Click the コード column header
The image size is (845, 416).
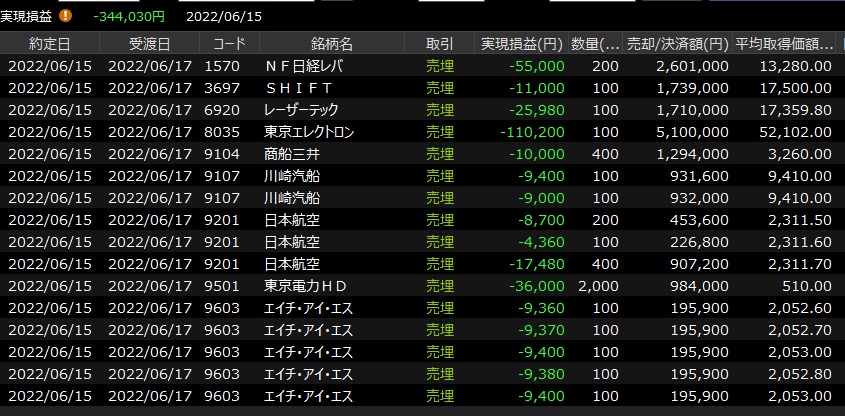tap(229, 44)
